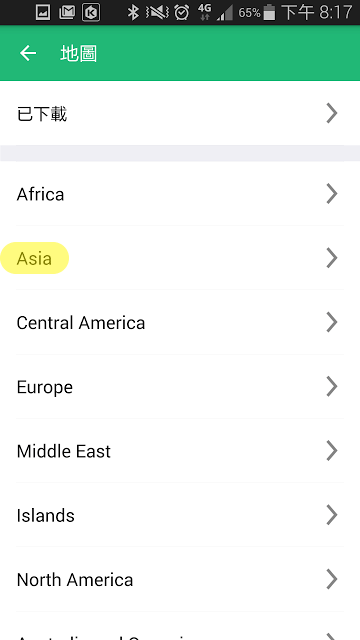Image resolution: width=360 pixels, height=640 pixels.
Task: Open the Bluetooth status icon
Action: (x=133, y=13)
